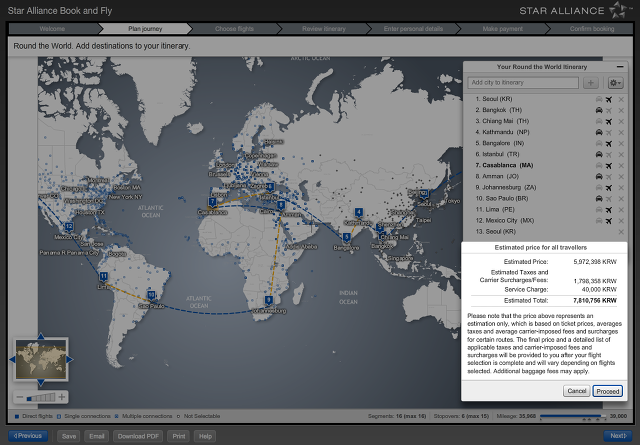This screenshot has width=640, height=445.
Task: Click the mileage progress bar
Action: tap(573, 416)
